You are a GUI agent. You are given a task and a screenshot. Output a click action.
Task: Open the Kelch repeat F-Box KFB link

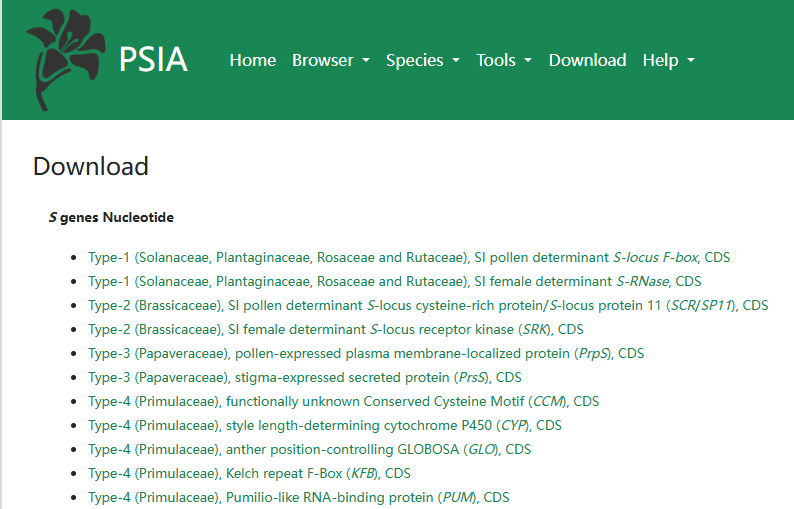[x=249, y=473]
